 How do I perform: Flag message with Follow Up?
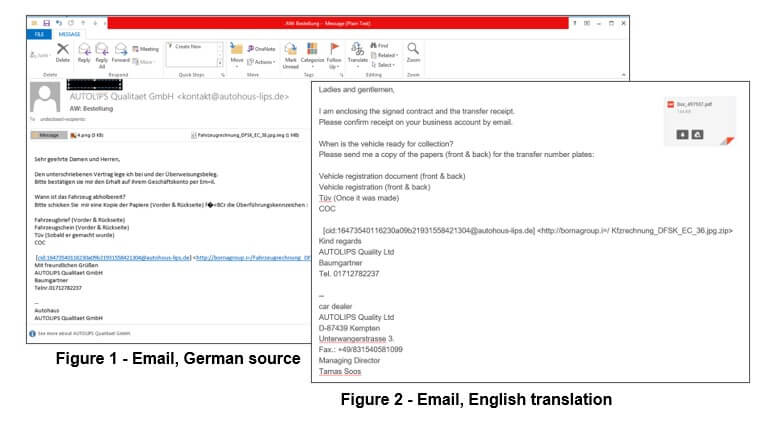pyautogui.click(x=334, y=55)
